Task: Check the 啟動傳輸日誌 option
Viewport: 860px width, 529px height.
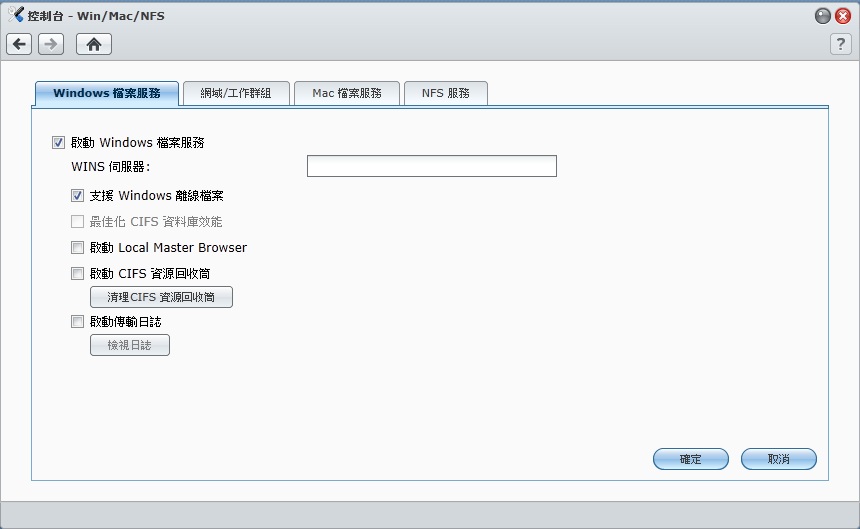Action: 78,322
